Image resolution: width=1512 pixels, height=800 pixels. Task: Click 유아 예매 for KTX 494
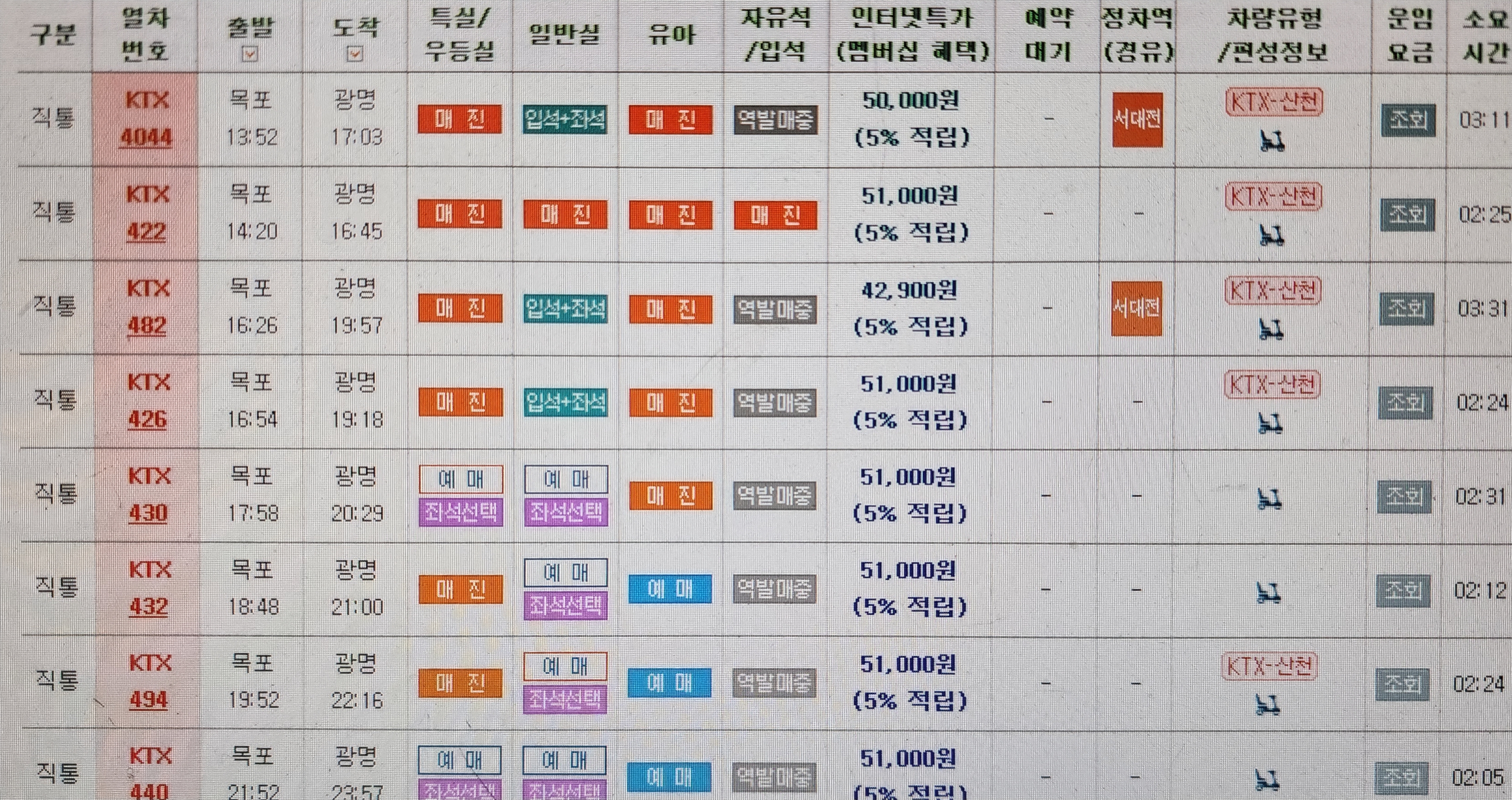pos(670,683)
